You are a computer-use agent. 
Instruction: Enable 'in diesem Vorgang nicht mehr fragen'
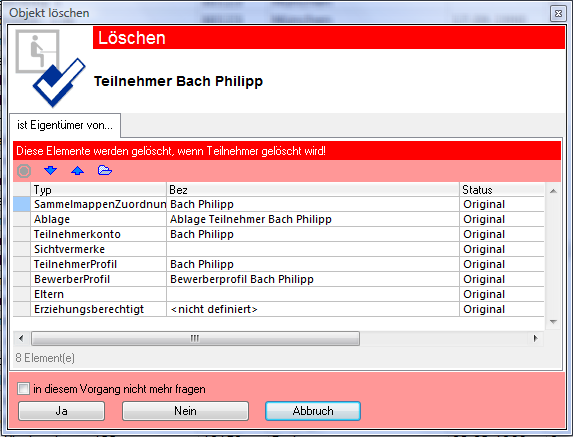(23, 388)
